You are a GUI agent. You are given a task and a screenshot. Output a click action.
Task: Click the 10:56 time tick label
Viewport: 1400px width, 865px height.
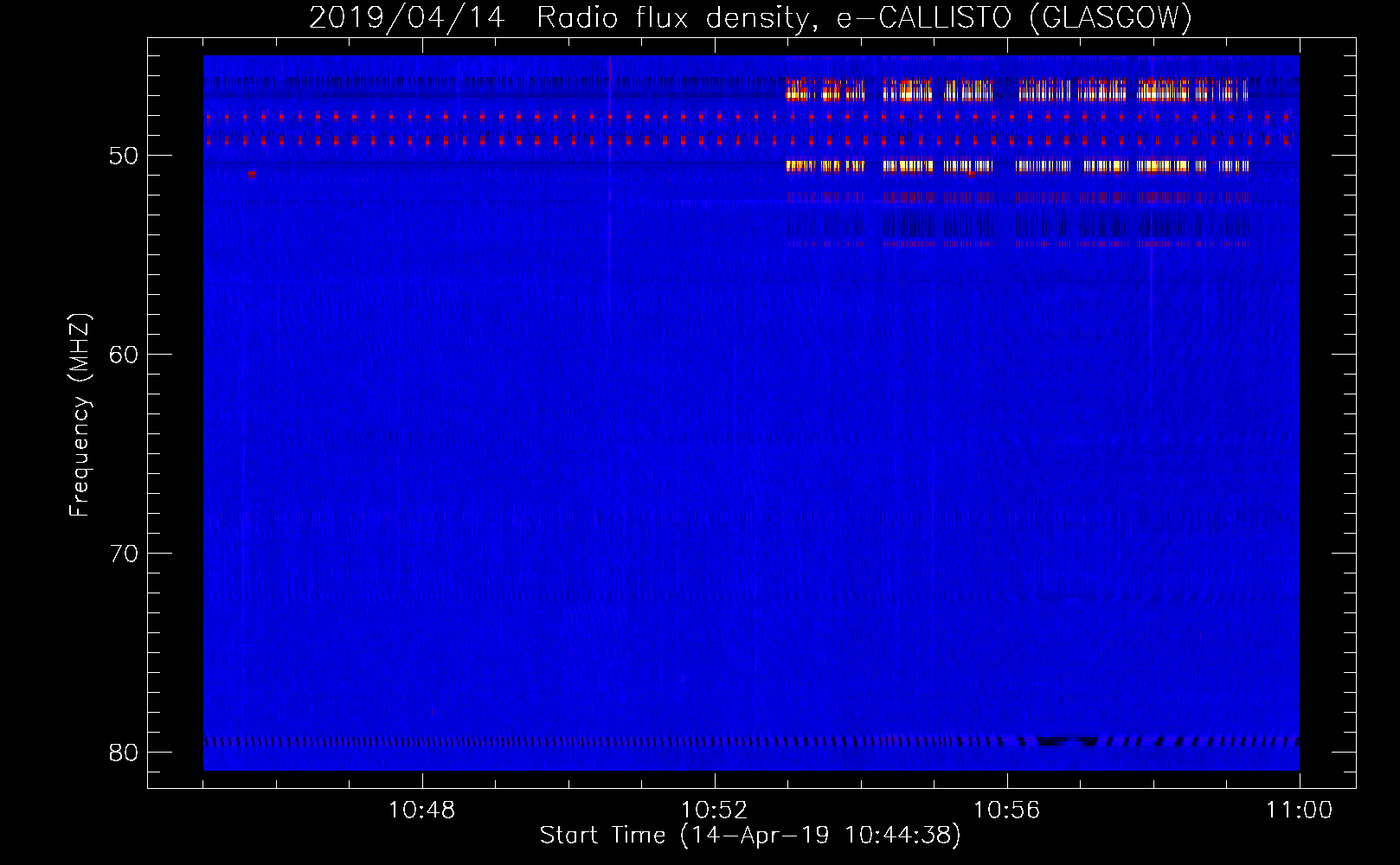[x=1006, y=811]
